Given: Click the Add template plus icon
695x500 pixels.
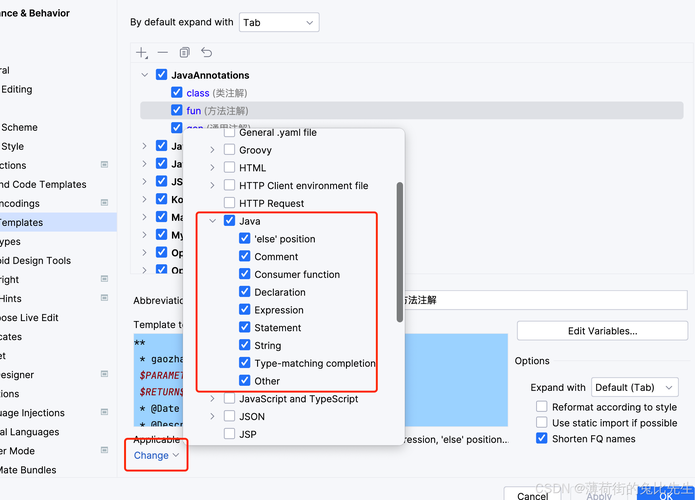Looking at the screenshot, I should [142, 52].
